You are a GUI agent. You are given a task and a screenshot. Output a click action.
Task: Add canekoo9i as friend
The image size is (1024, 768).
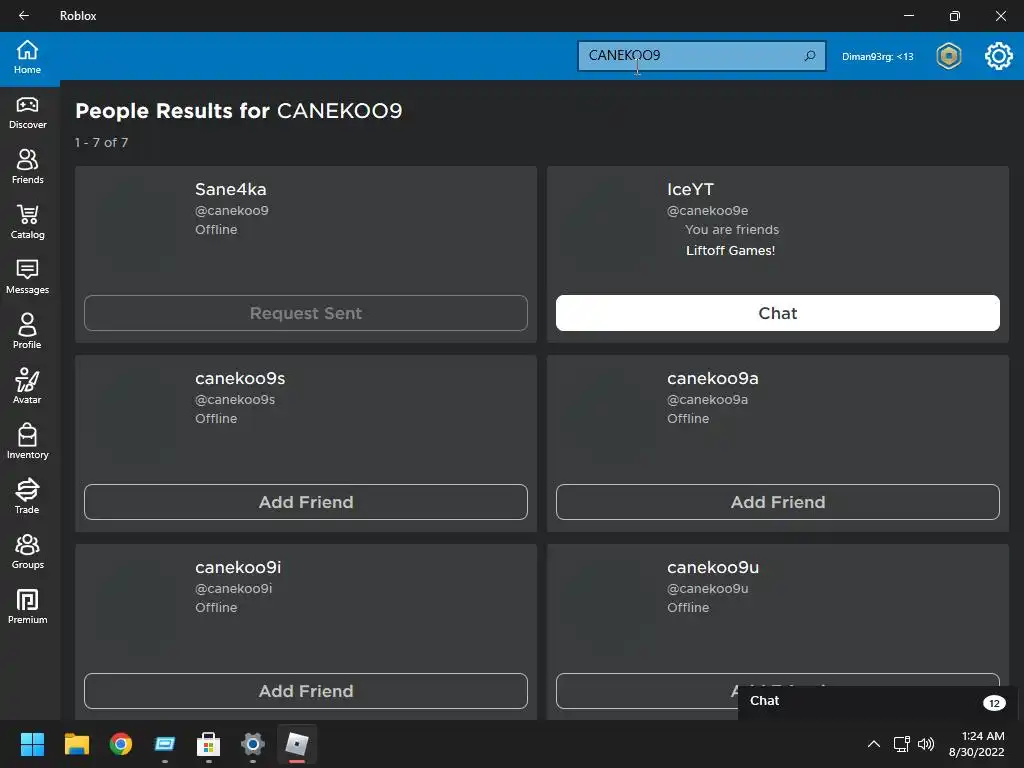[306, 691]
